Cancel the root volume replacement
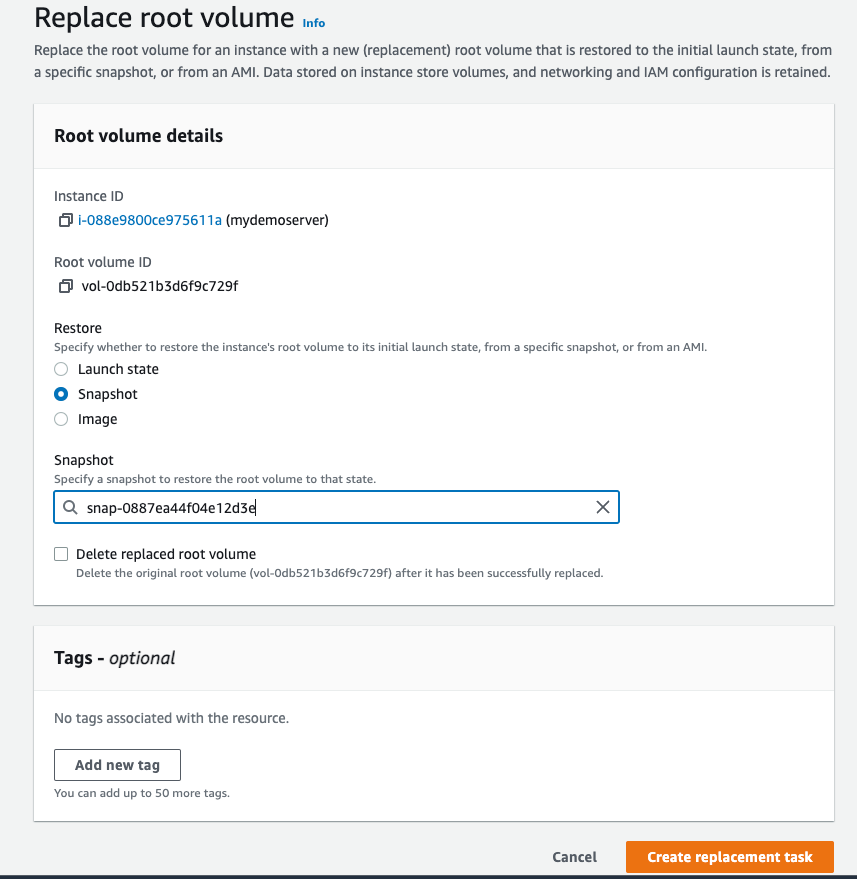Image resolution: width=857 pixels, height=879 pixels. [575, 857]
